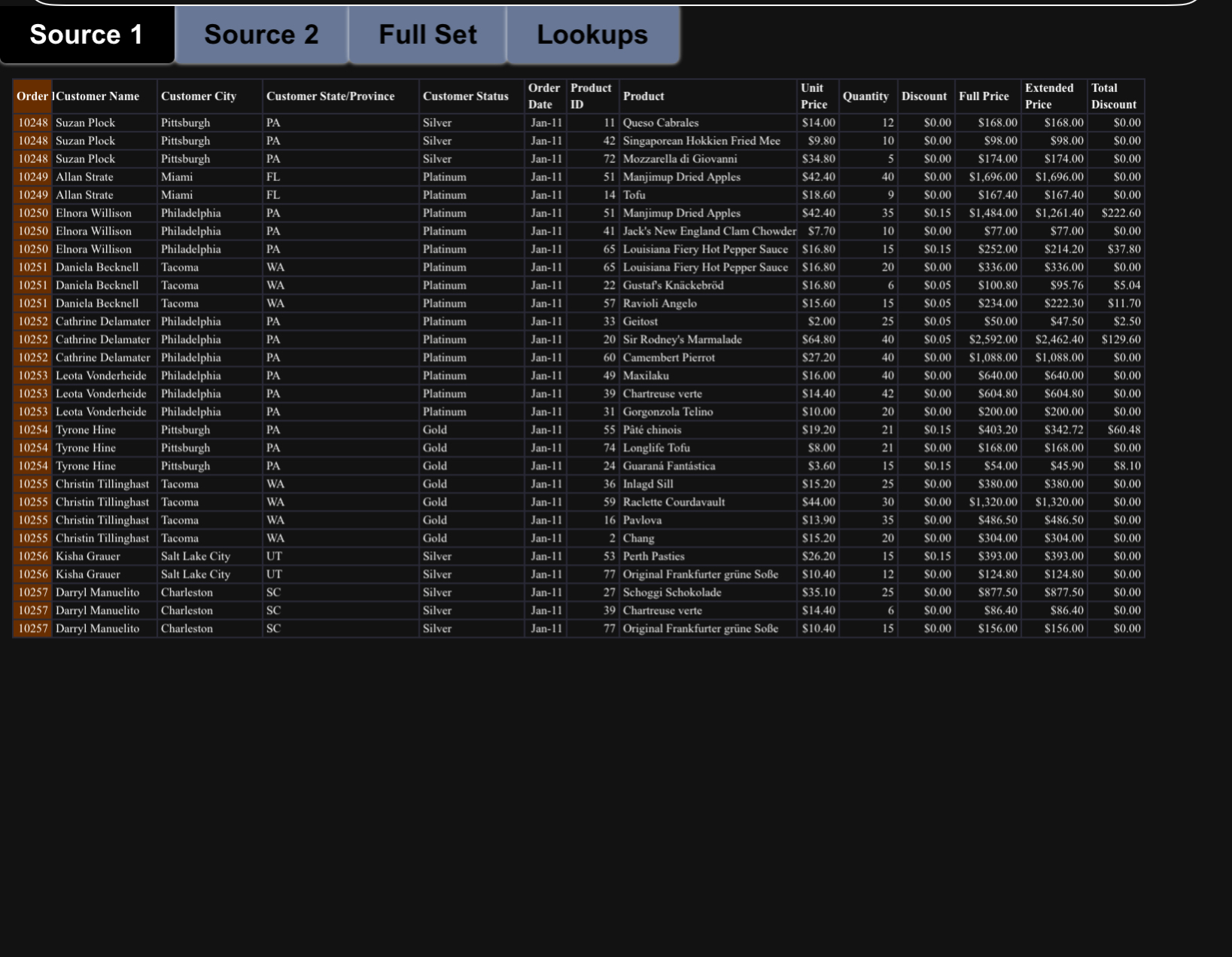Click the $11.70 total discount cell

pyautogui.click(x=1116, y=303)
